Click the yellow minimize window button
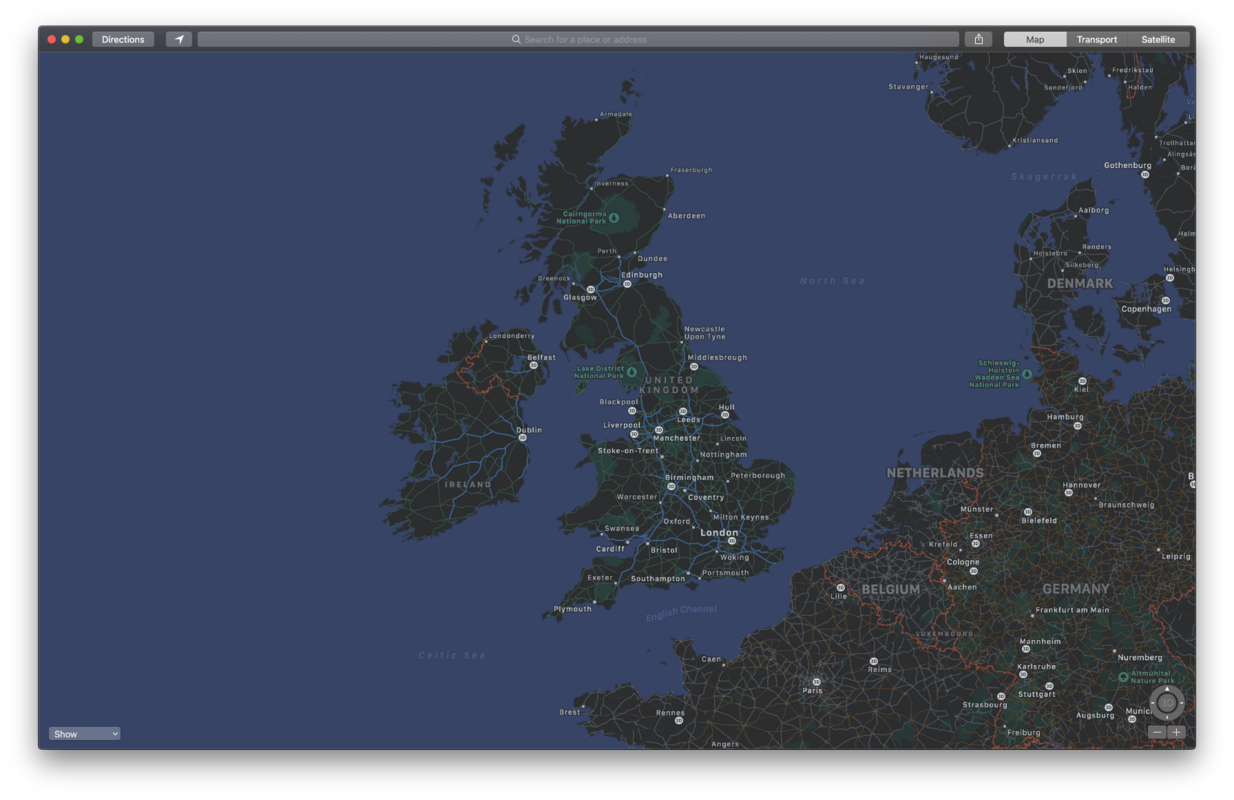 pos(65,40)
